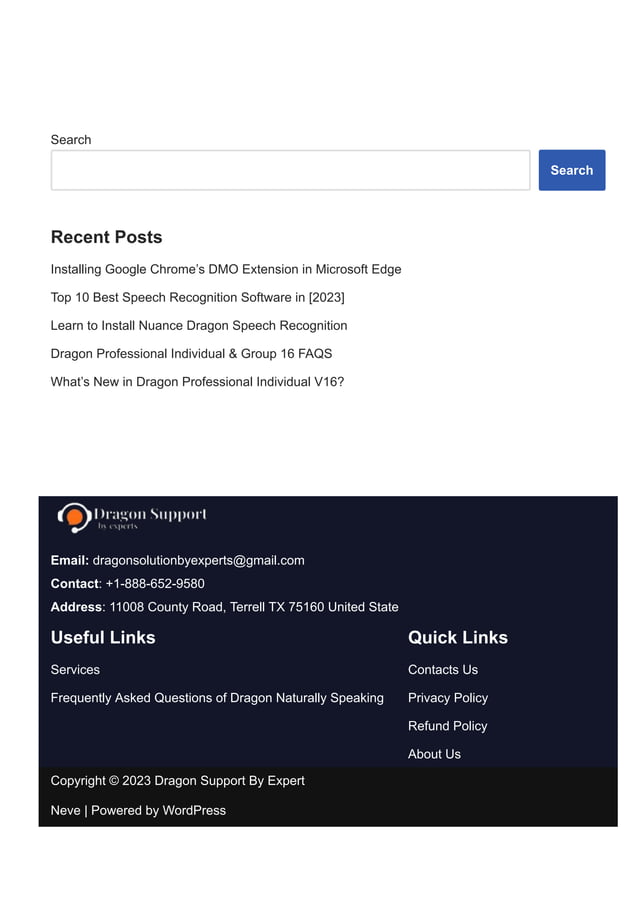Click the WordPress link in footer
The width and height of the screenshot is (638, 903).
[194, 810]
